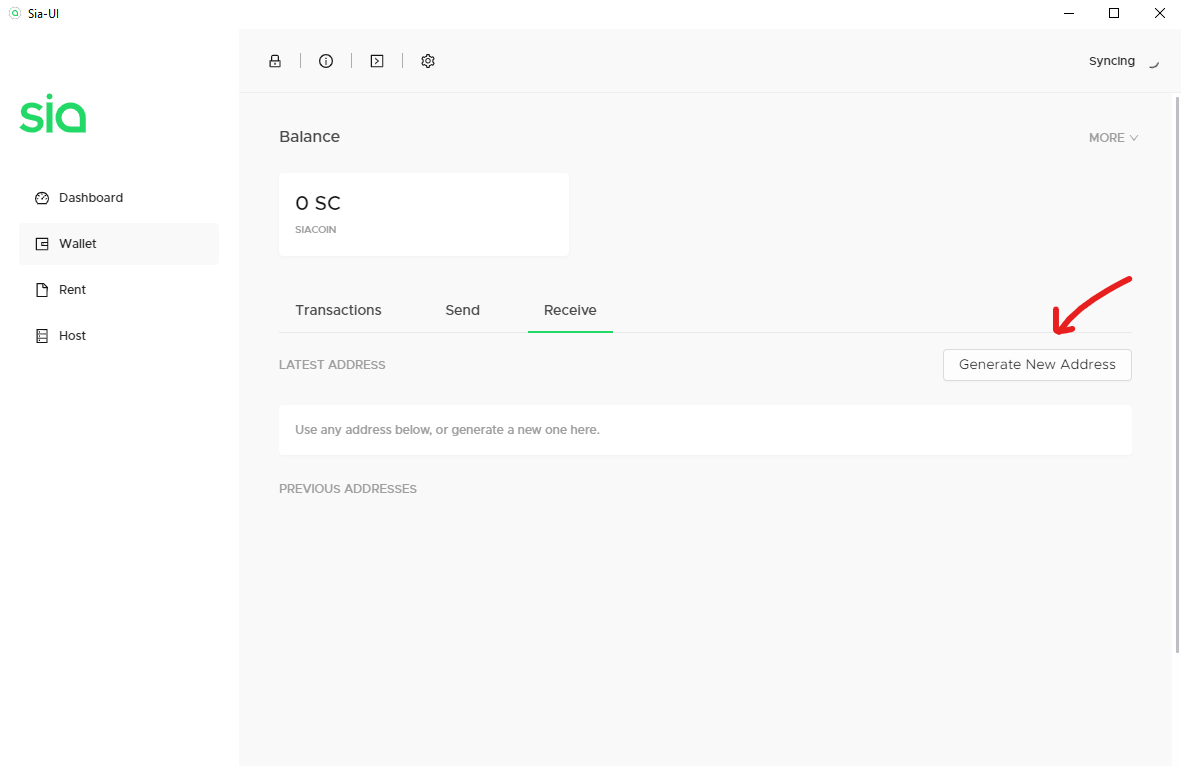
Task: Switch to the Transactions tab
Action: [338, 310]
